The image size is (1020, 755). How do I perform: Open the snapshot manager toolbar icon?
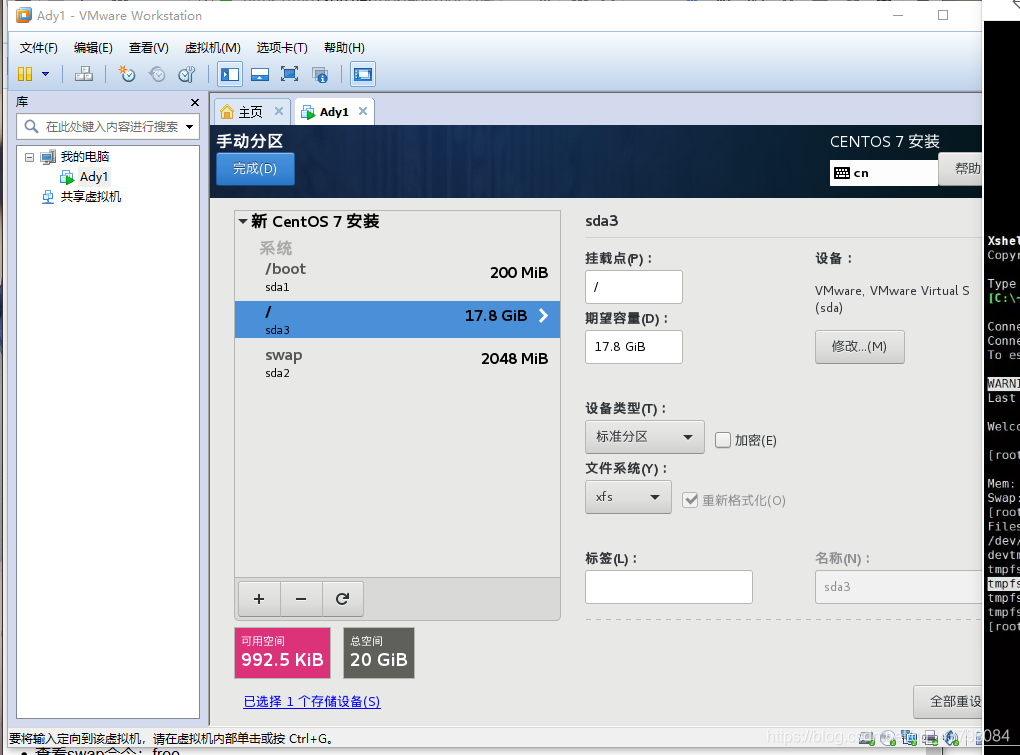[187, 74]
